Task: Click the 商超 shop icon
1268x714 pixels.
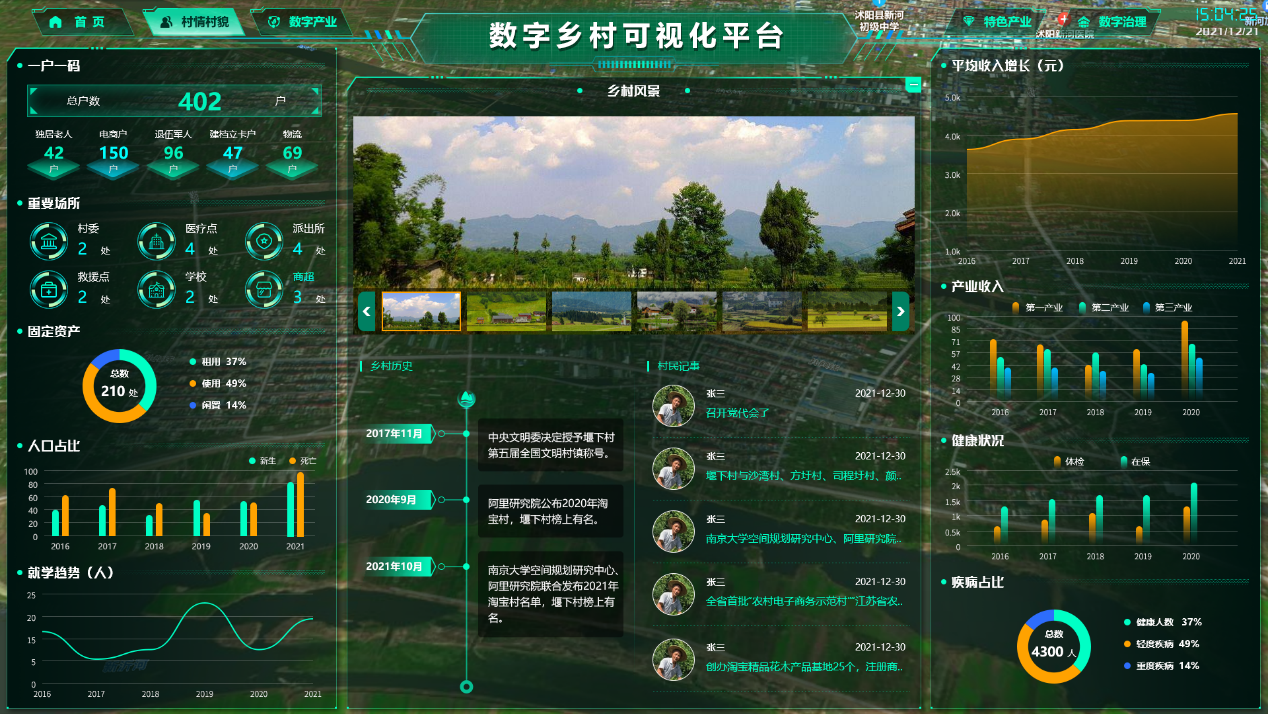Action: 264,289
